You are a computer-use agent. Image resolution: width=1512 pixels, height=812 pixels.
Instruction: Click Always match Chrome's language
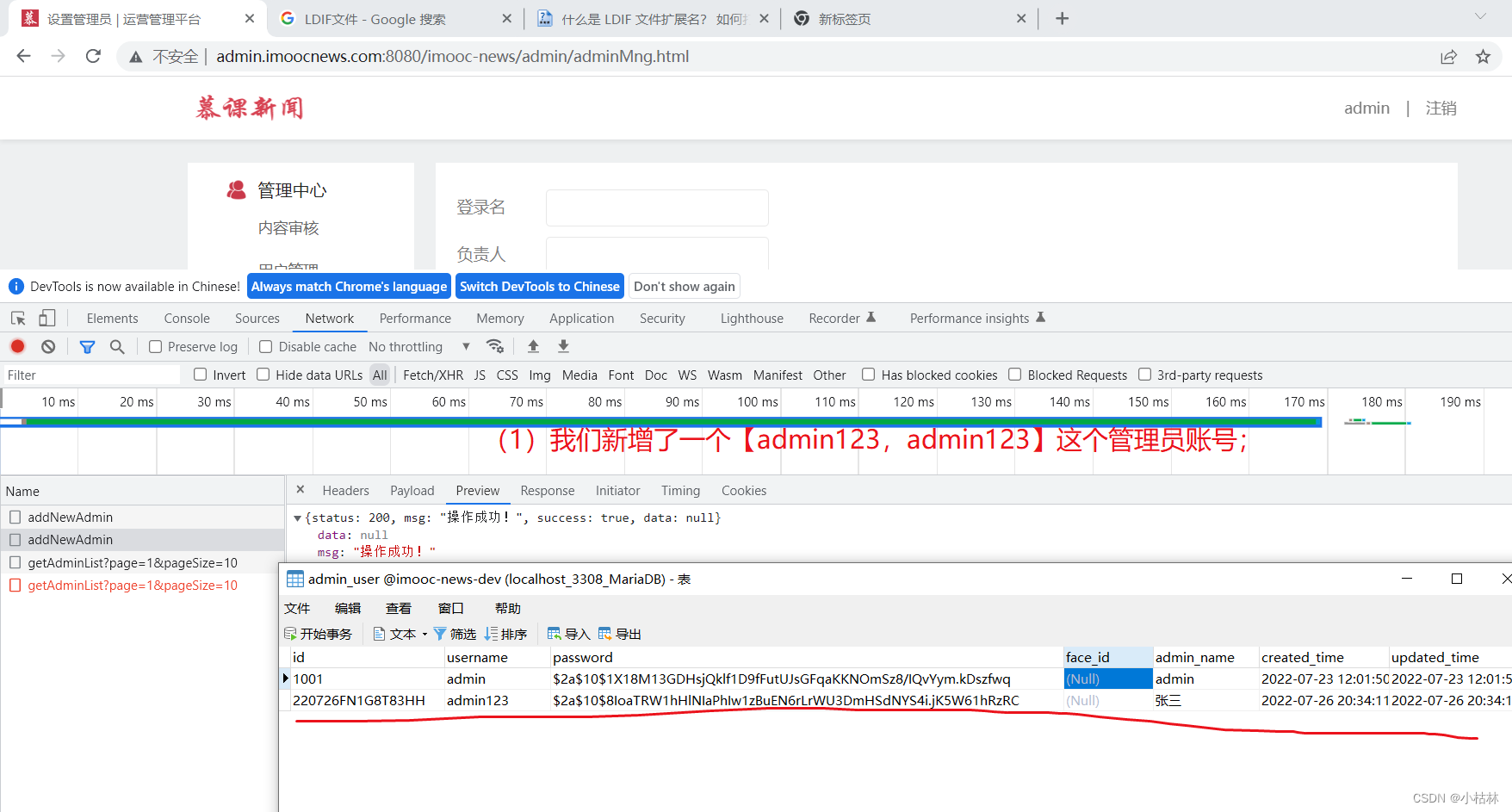349,287
